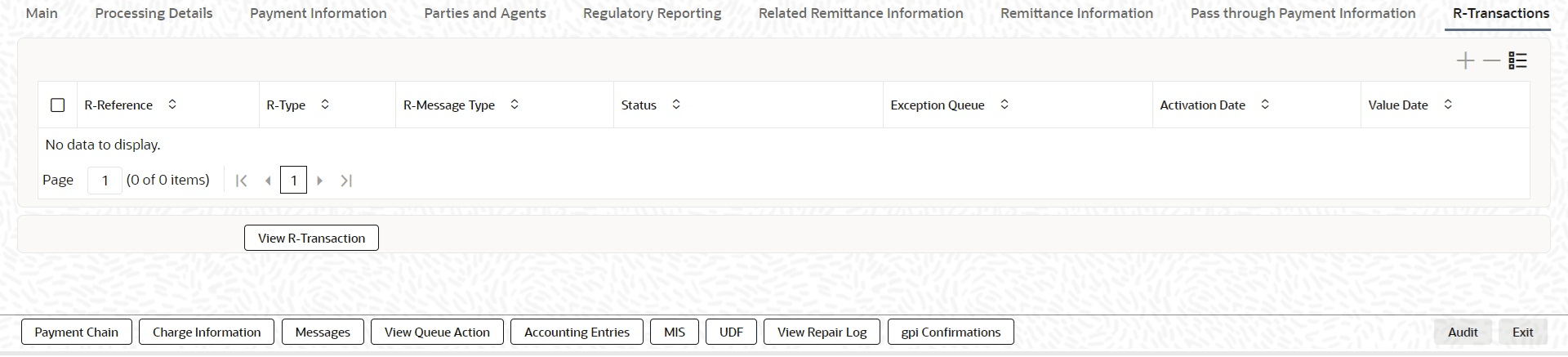Click the gpi Confirmations button
The image size is (1568, 357).
pyautogui.click(x=951, y=332)
